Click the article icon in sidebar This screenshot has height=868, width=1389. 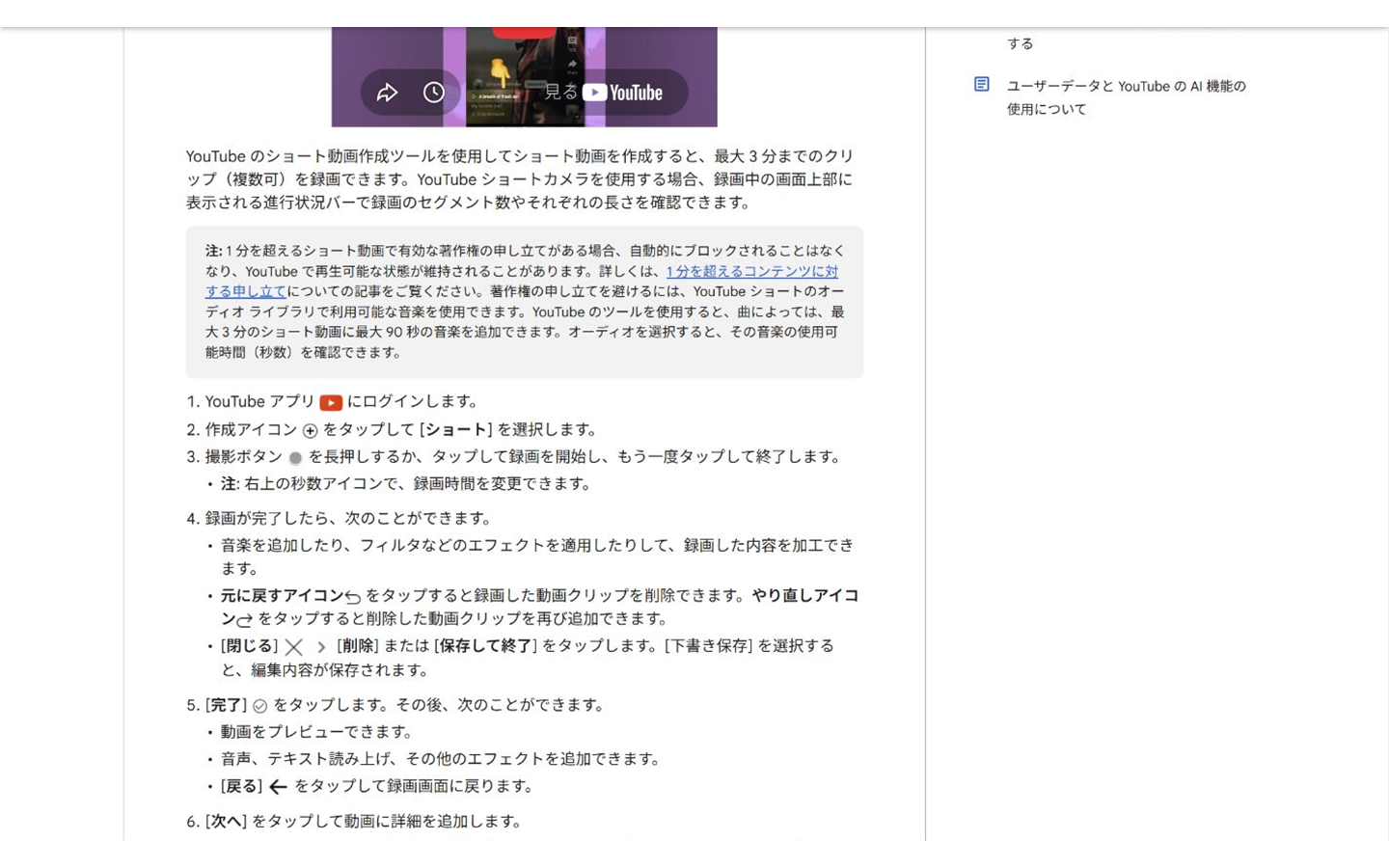(x=982, y=85)
